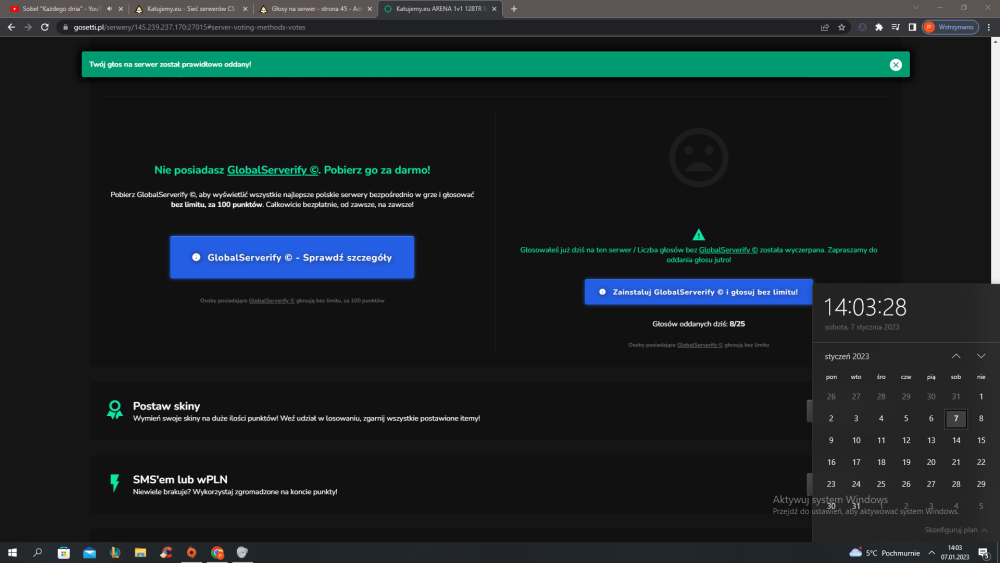Open Skonfiguruj plan agenda expander
This screenshot has width=1000, height=563.
956,530
